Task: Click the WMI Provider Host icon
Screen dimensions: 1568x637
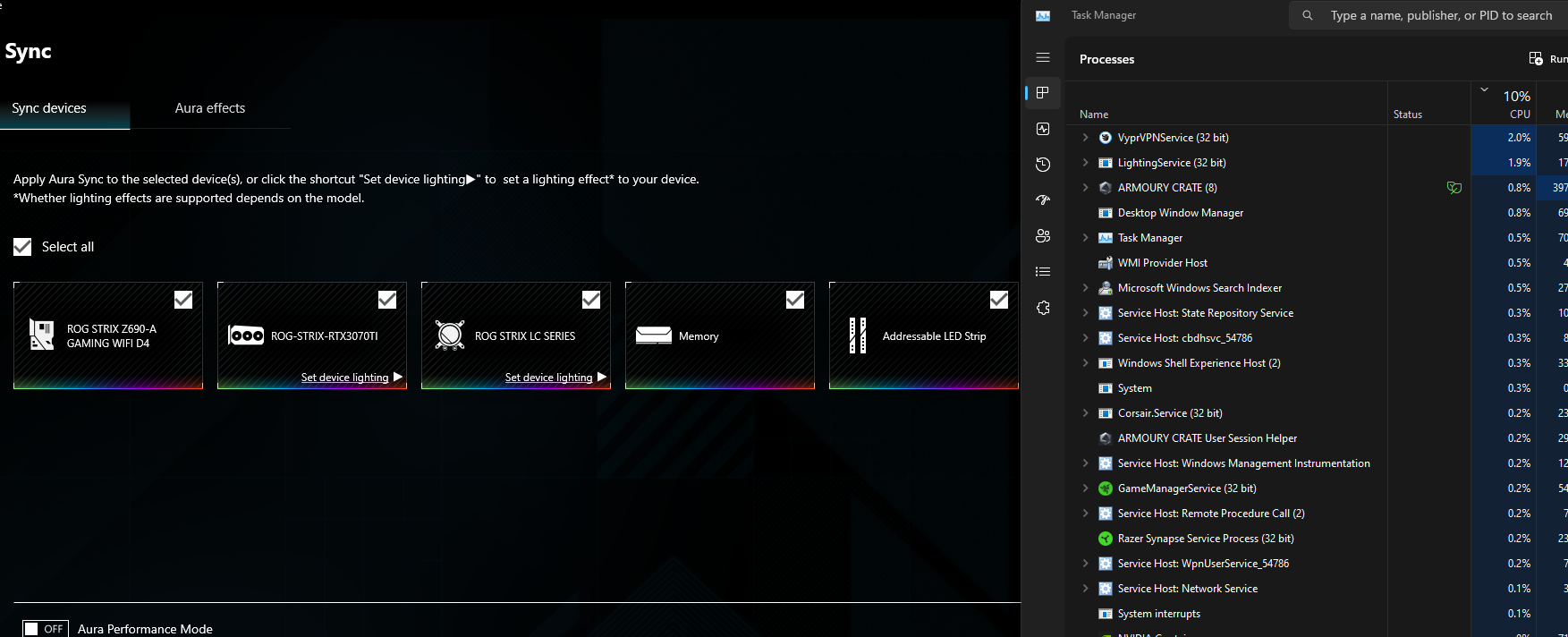Action: [x=1106, y=263]
